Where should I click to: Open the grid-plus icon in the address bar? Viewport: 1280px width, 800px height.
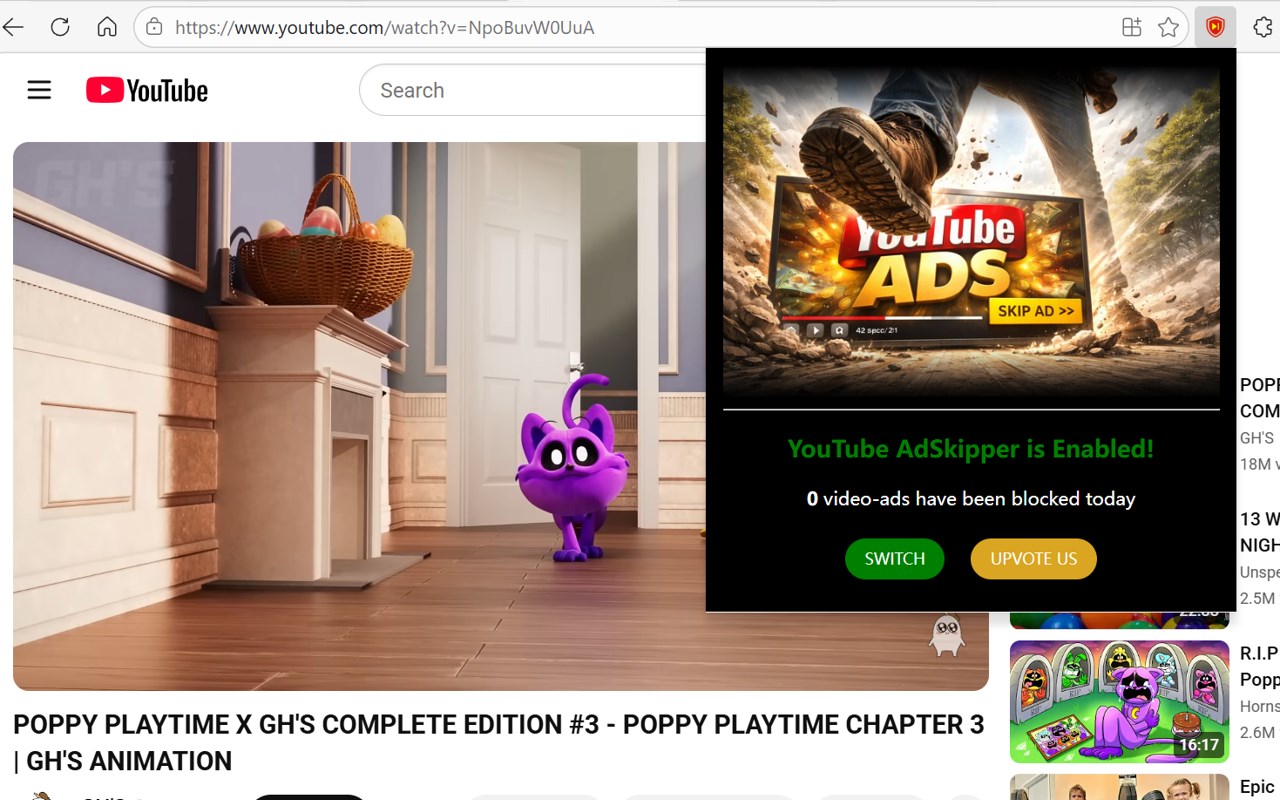click(1131, 27)
